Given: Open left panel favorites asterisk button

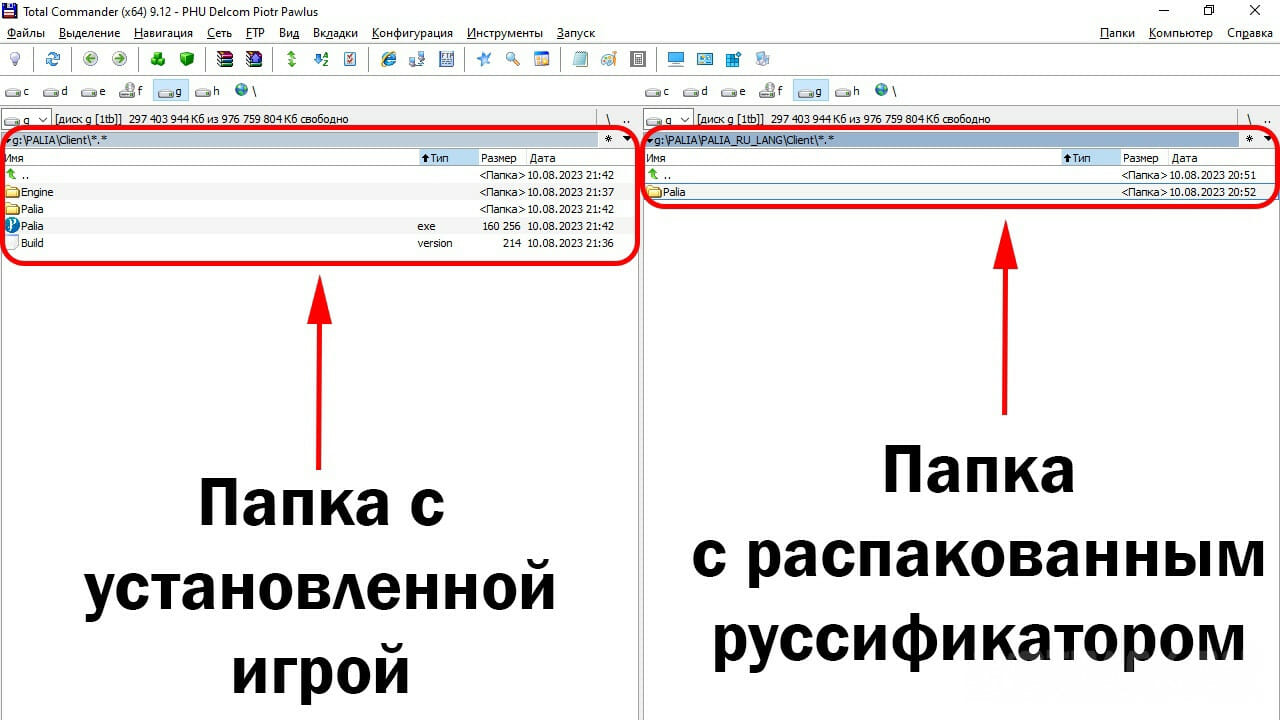Looking at the screenshot, I should point(609,139).
